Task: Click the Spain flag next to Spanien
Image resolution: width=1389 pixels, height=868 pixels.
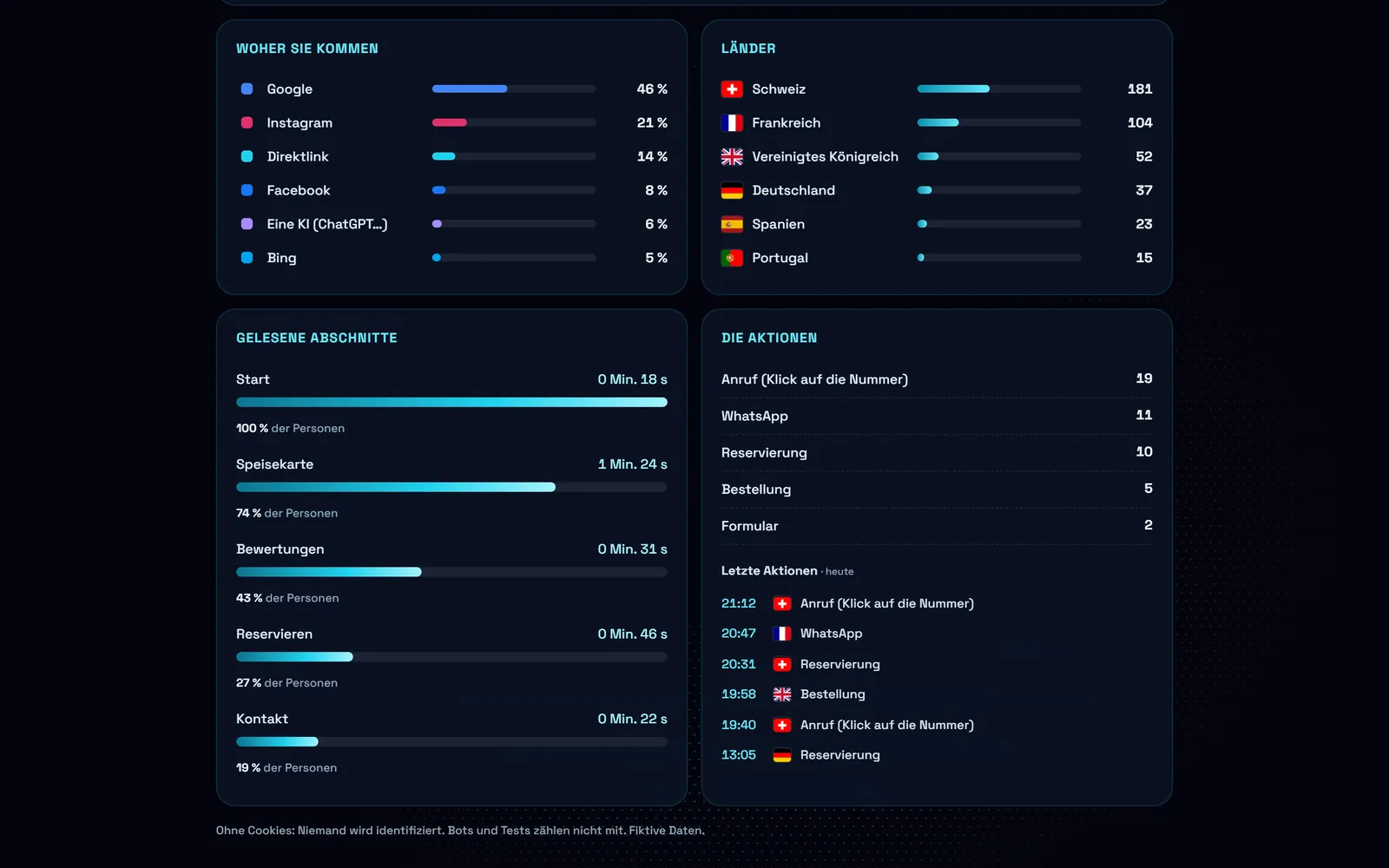Action: 732,225
